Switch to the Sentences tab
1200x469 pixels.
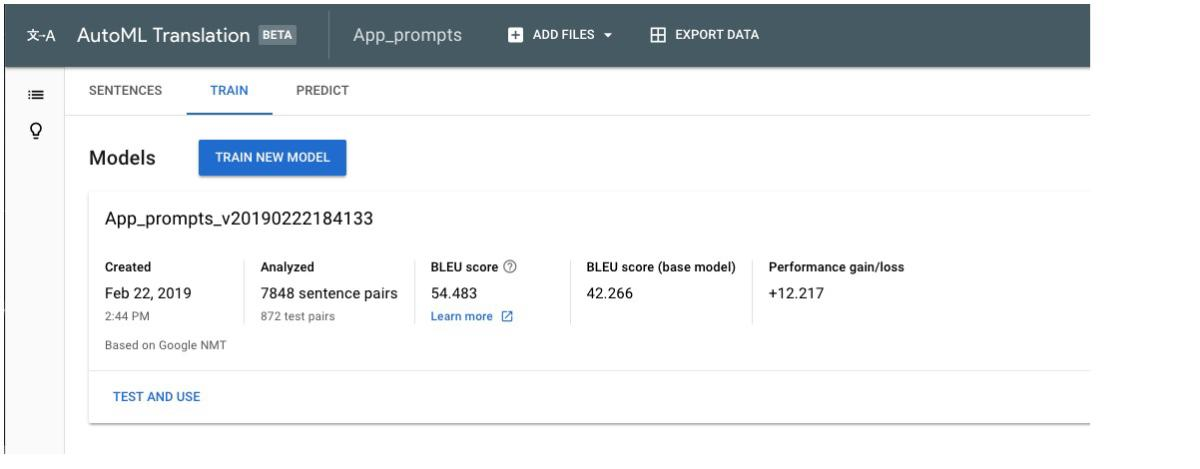pyautogui.click(x=125, y=90)
